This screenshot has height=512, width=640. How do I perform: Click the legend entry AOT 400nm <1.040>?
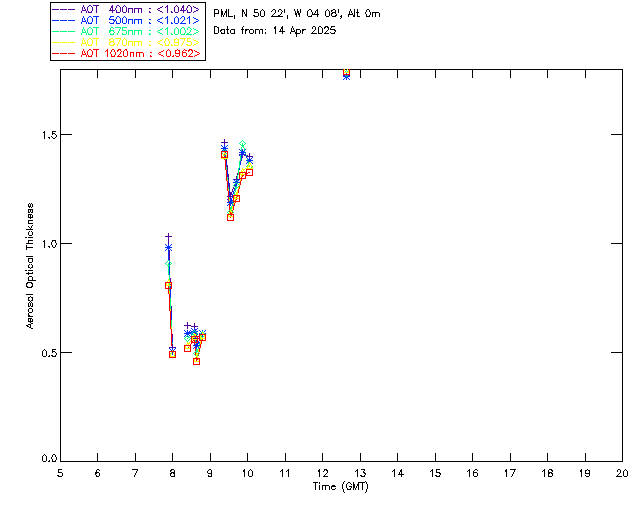pyautogui.click(x=126, y=9)
